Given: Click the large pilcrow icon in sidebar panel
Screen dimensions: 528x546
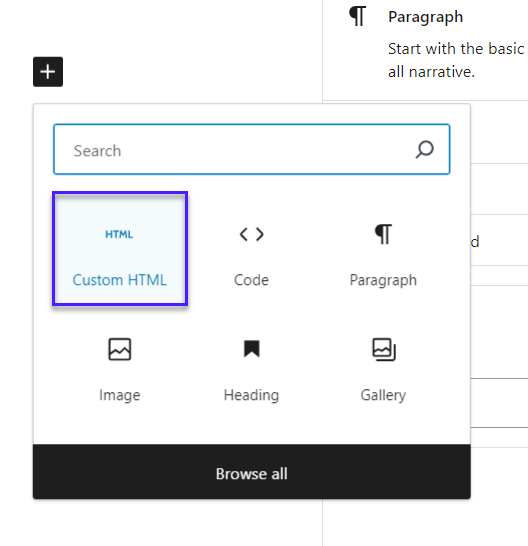Looking at the screenshot, I should point(358,16).
